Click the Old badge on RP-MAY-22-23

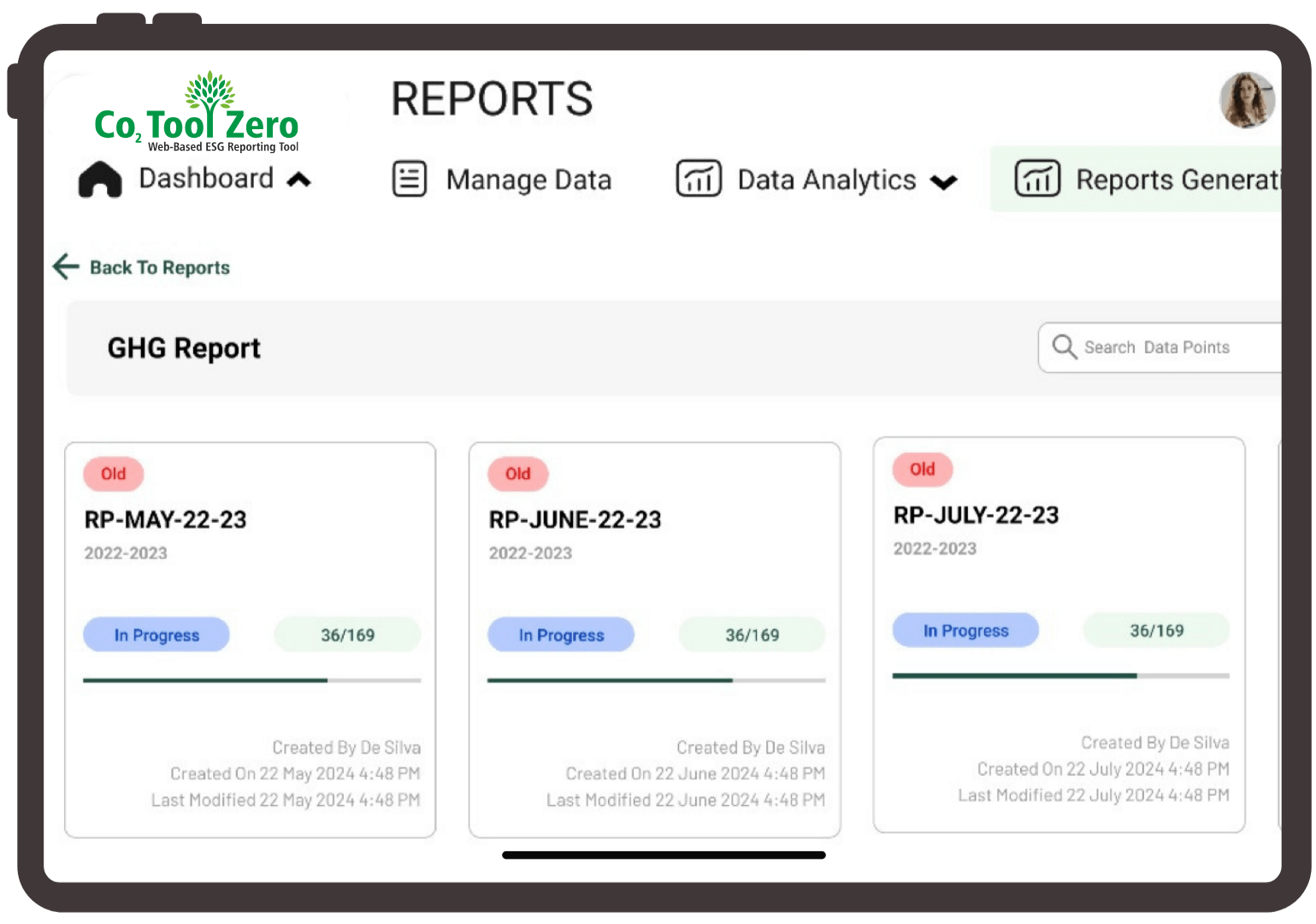coord(114,474)
